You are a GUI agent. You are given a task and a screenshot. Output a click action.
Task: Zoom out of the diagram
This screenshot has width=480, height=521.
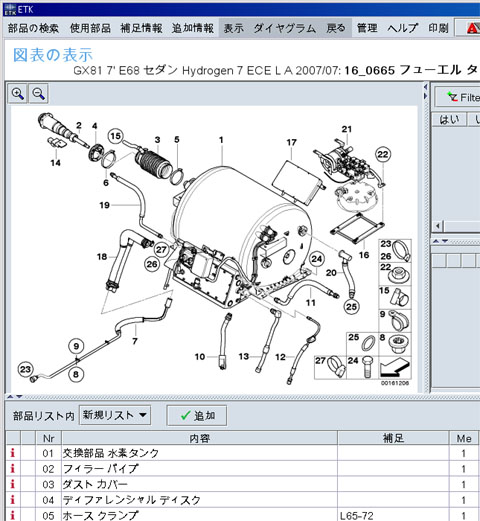pos(38,93)
